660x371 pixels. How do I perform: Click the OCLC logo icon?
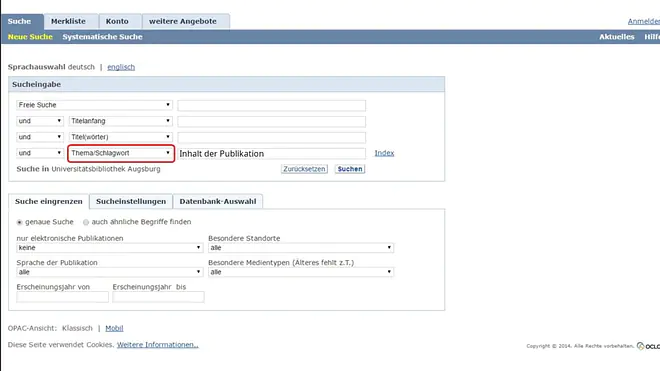pyautogui.click(x=648, y=346)
